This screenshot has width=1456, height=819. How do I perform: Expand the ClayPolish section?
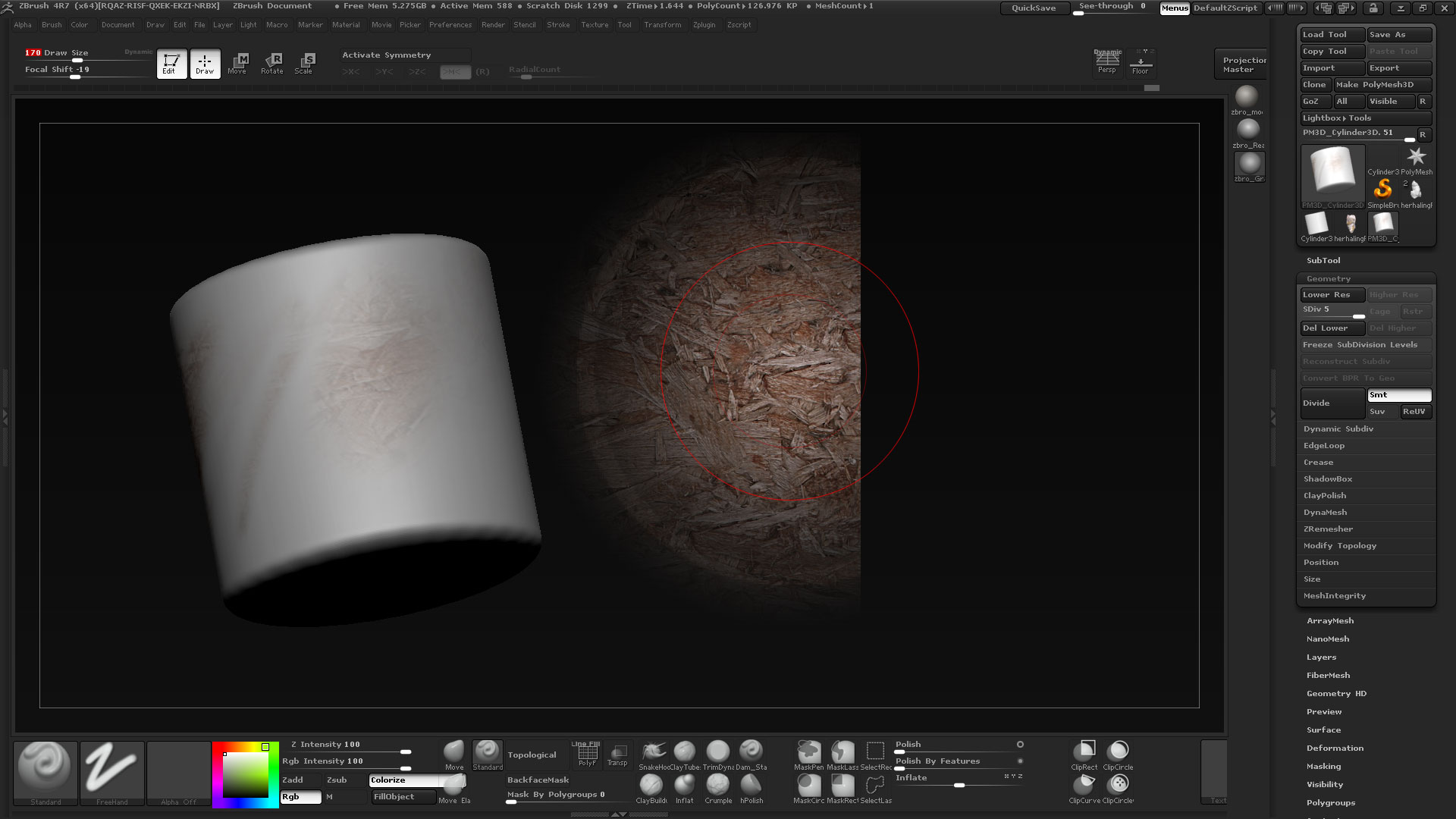click(1325, 495)
